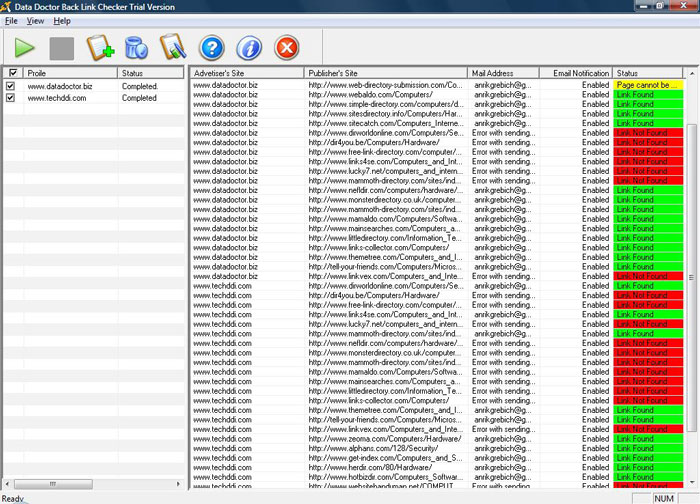Screen dimensions: 700x504
Task: Uncheck the www.techddi.com profile checkbox
Action: (x=10, y=97)
